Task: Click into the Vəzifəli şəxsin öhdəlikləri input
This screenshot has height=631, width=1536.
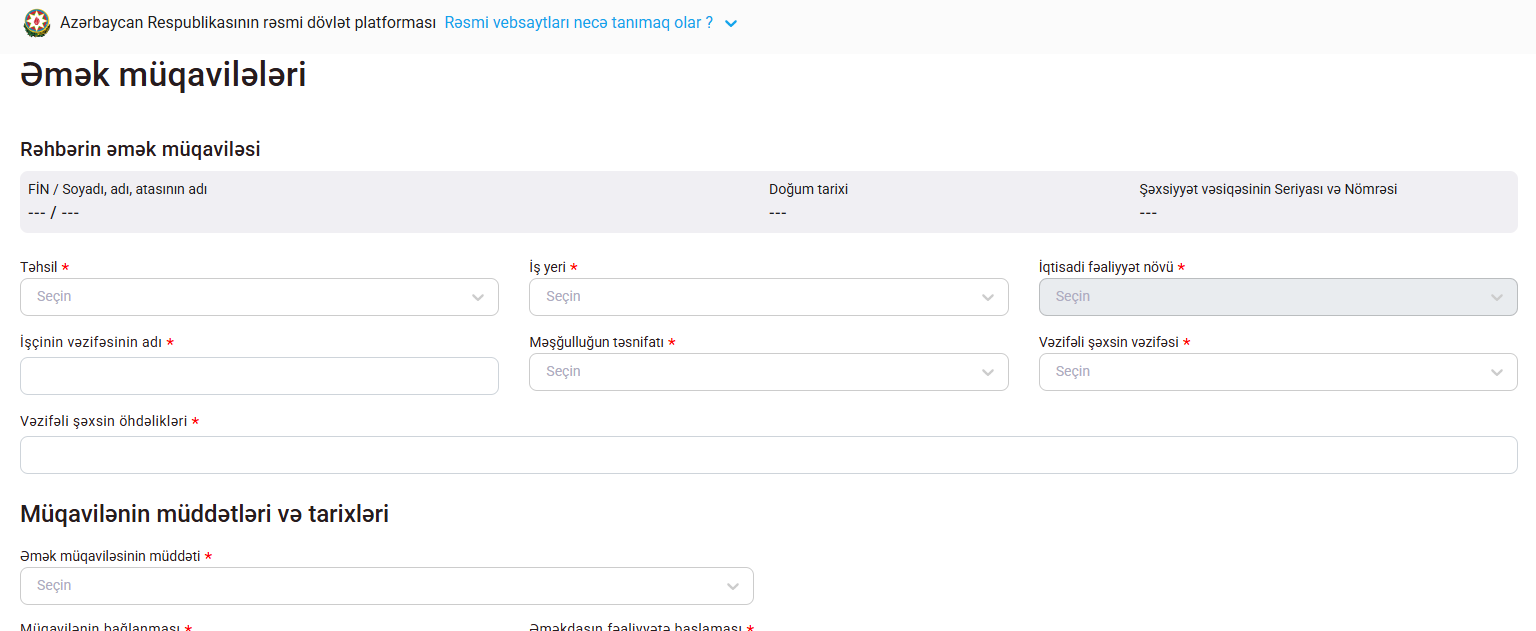Action: 767,455
